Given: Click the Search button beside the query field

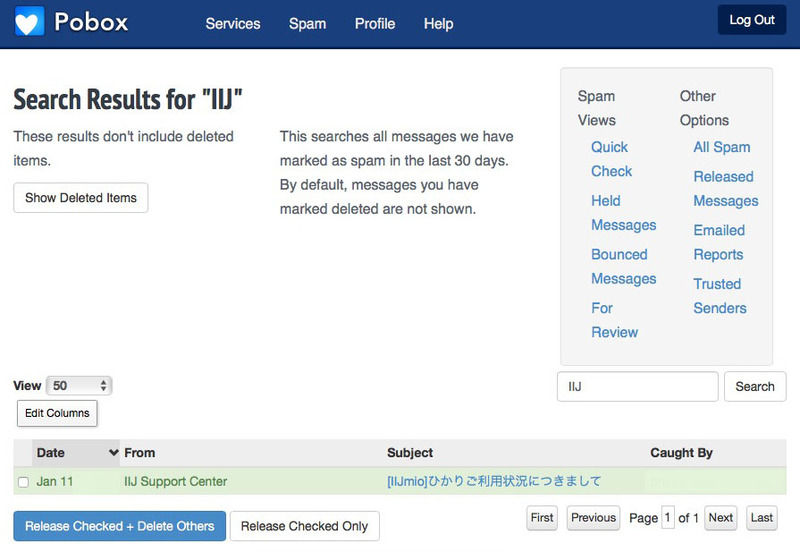Looking at the screenshot, I should [x=755, y=387].
